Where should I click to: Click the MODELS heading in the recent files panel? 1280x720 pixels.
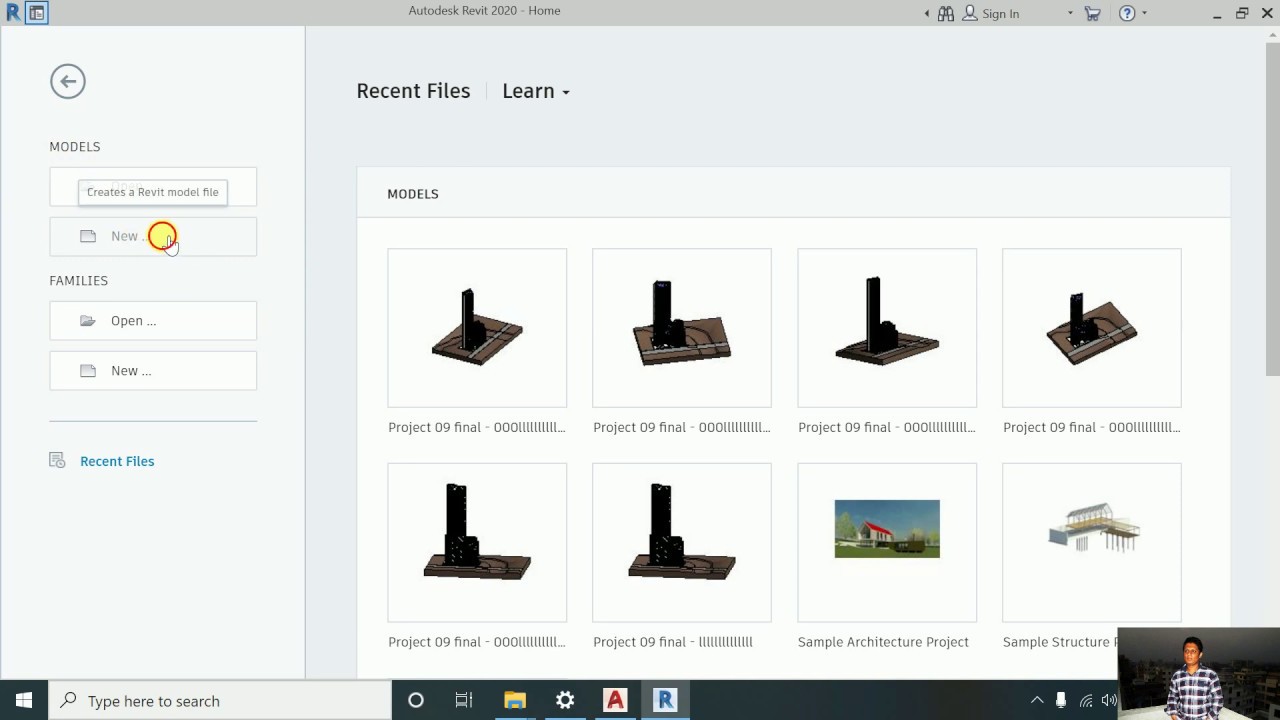413,194
